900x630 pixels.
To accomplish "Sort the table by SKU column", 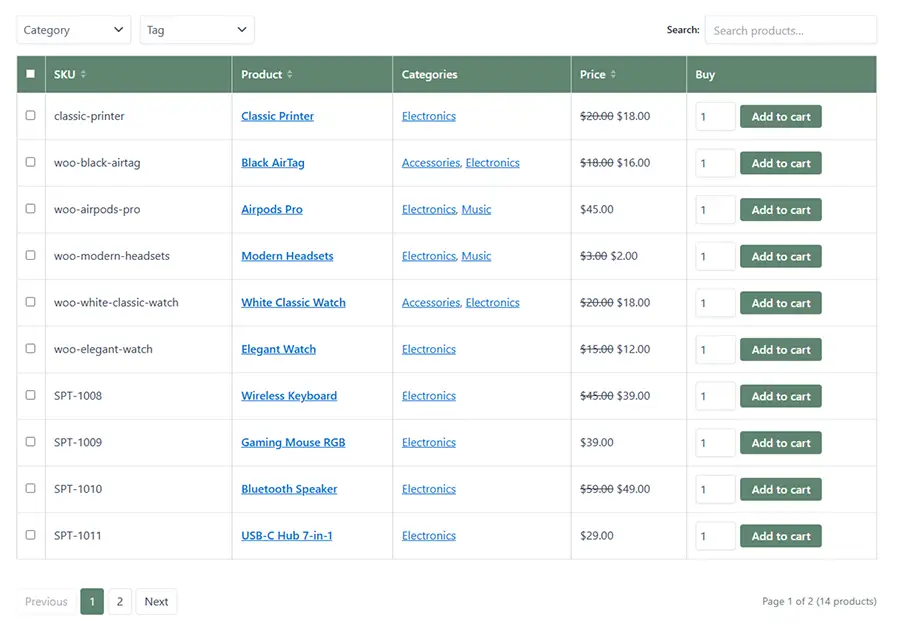I will [70, 75].
